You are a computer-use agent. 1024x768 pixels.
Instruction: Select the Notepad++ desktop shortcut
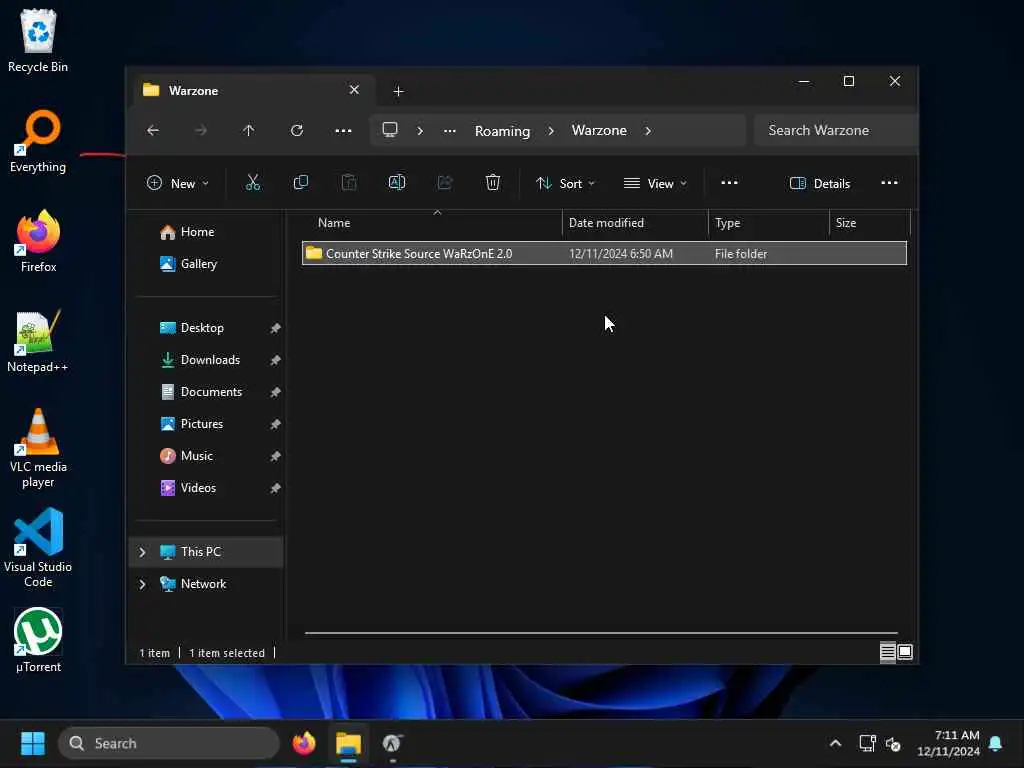[x=38, y=341]
